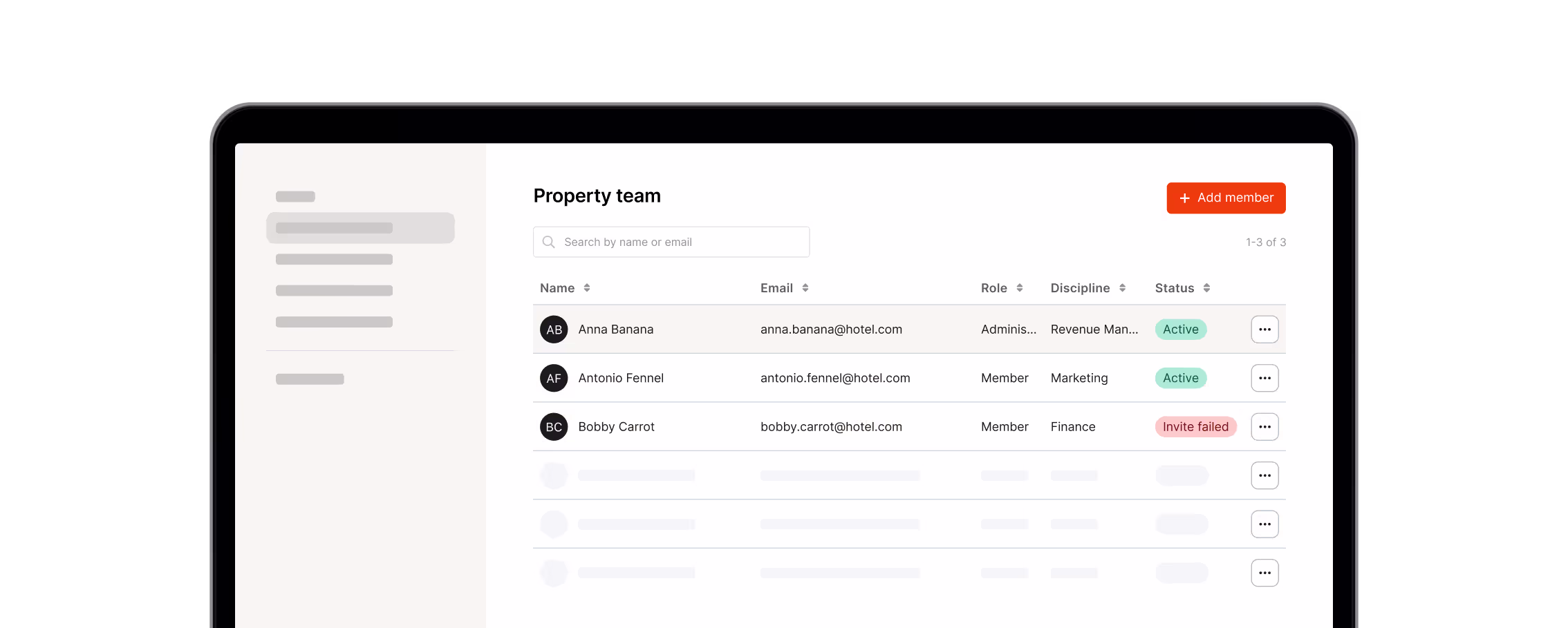1568x628 pixels.
Task: Sort the table by Email column
Action: point(805,288)
